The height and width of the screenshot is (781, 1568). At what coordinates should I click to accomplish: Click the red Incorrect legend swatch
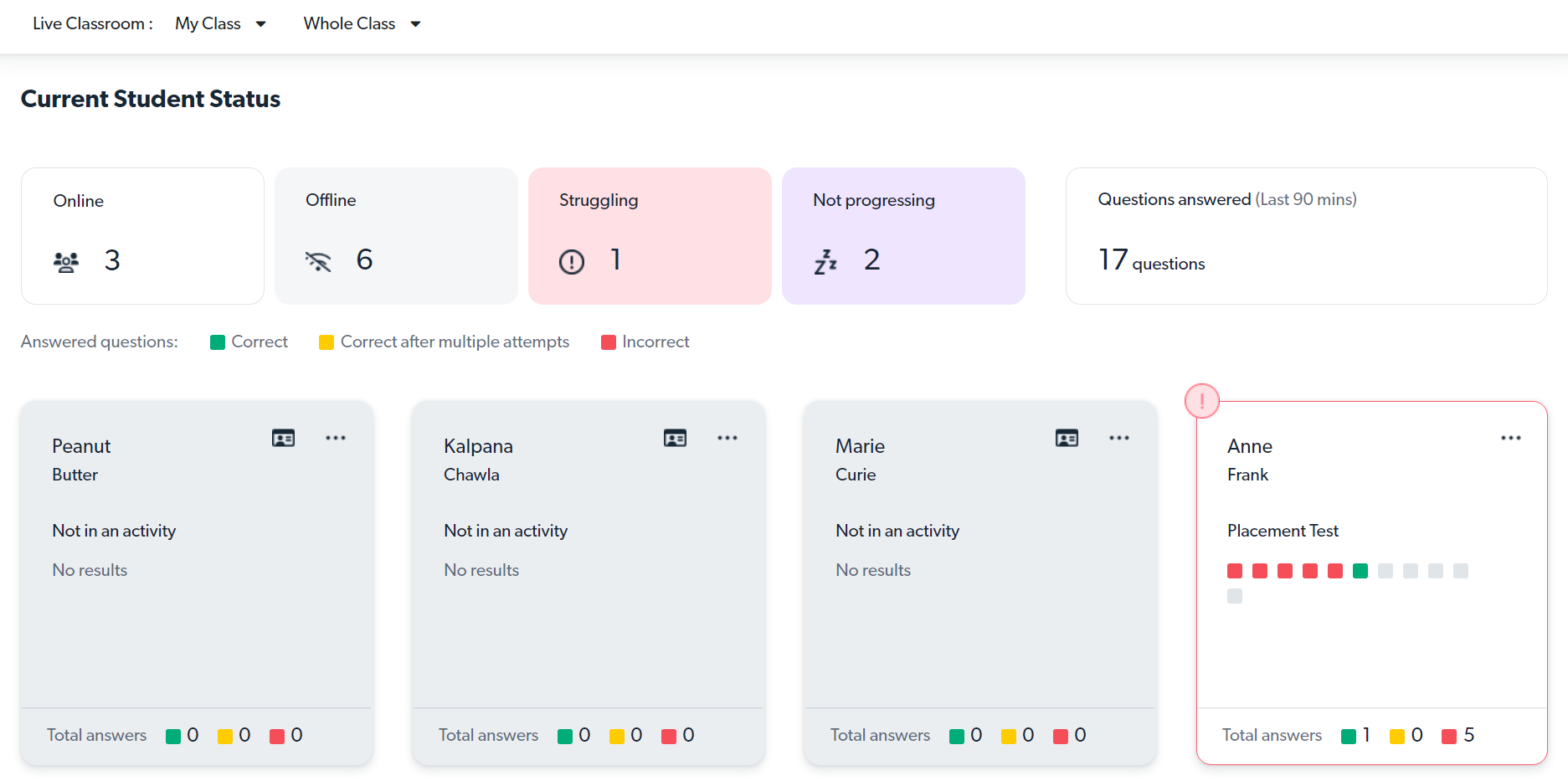pyautogui.click(x=609, y=342)
